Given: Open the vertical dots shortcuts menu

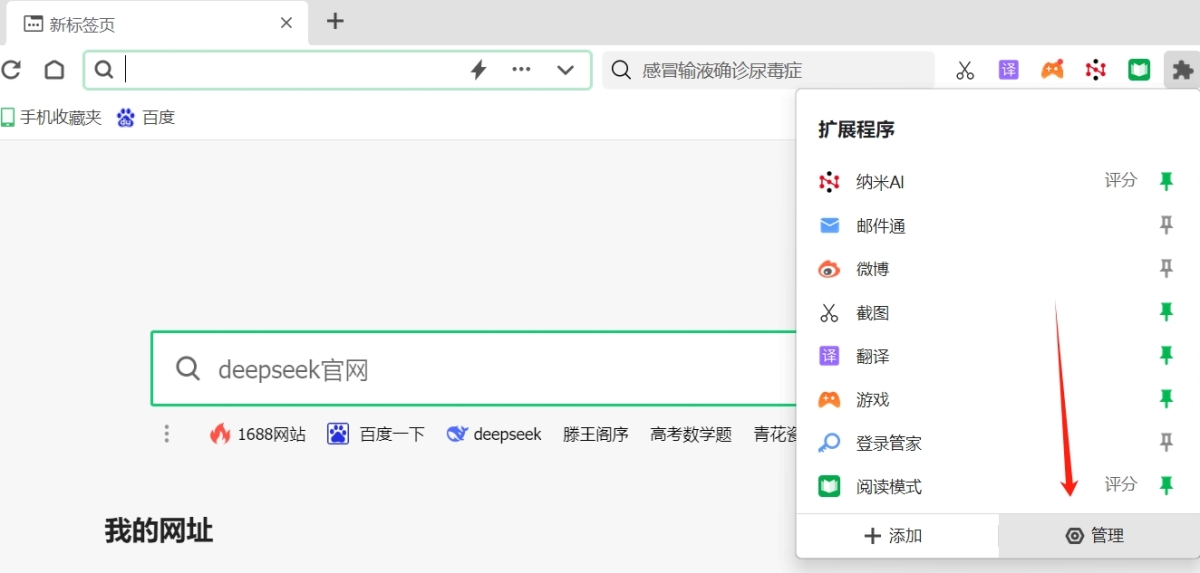Looking at the screenshot, I should coord(167,434).
